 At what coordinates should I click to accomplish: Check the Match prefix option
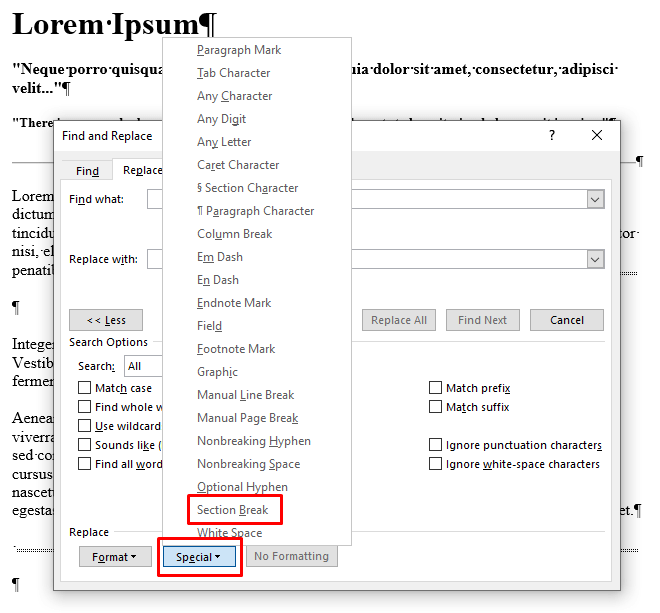435,388
